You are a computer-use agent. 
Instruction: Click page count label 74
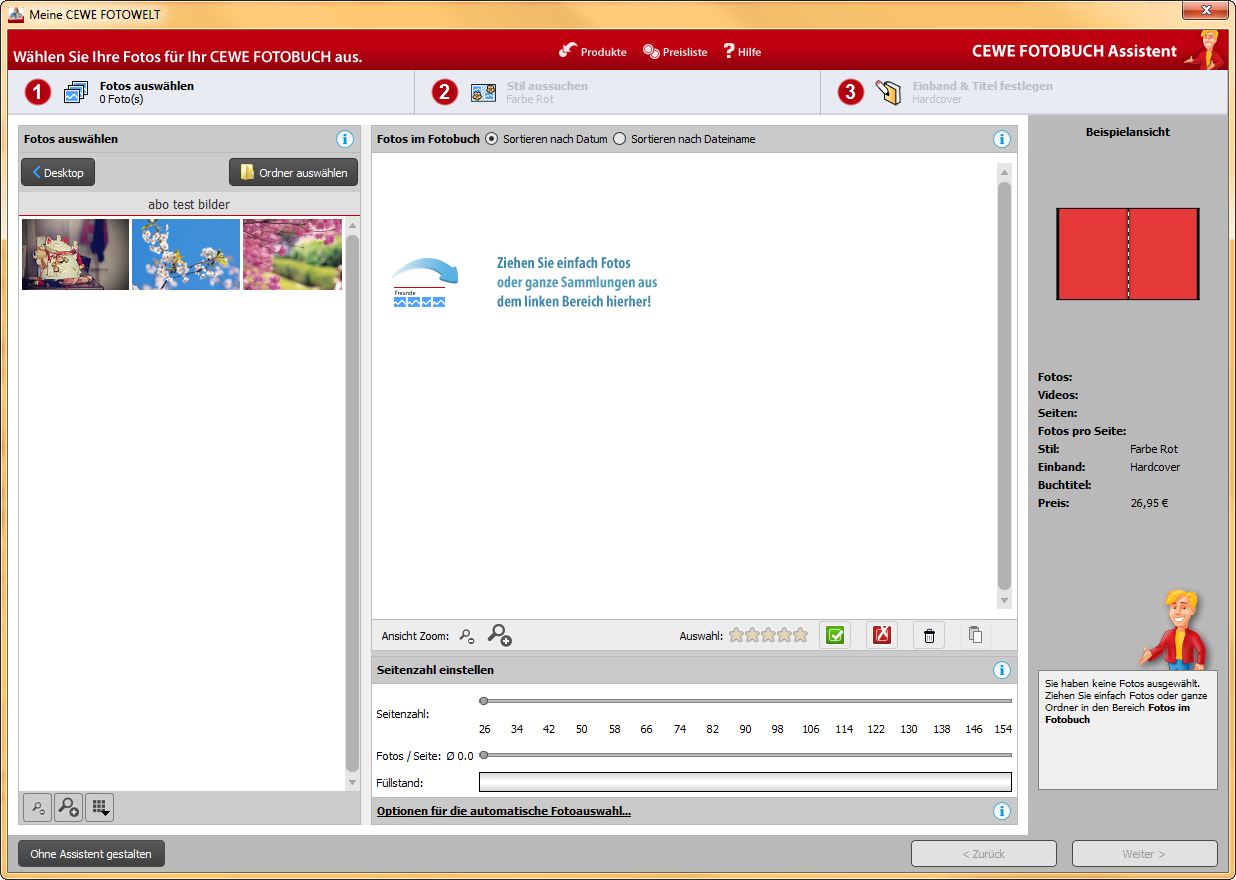(x=680, y=729)
